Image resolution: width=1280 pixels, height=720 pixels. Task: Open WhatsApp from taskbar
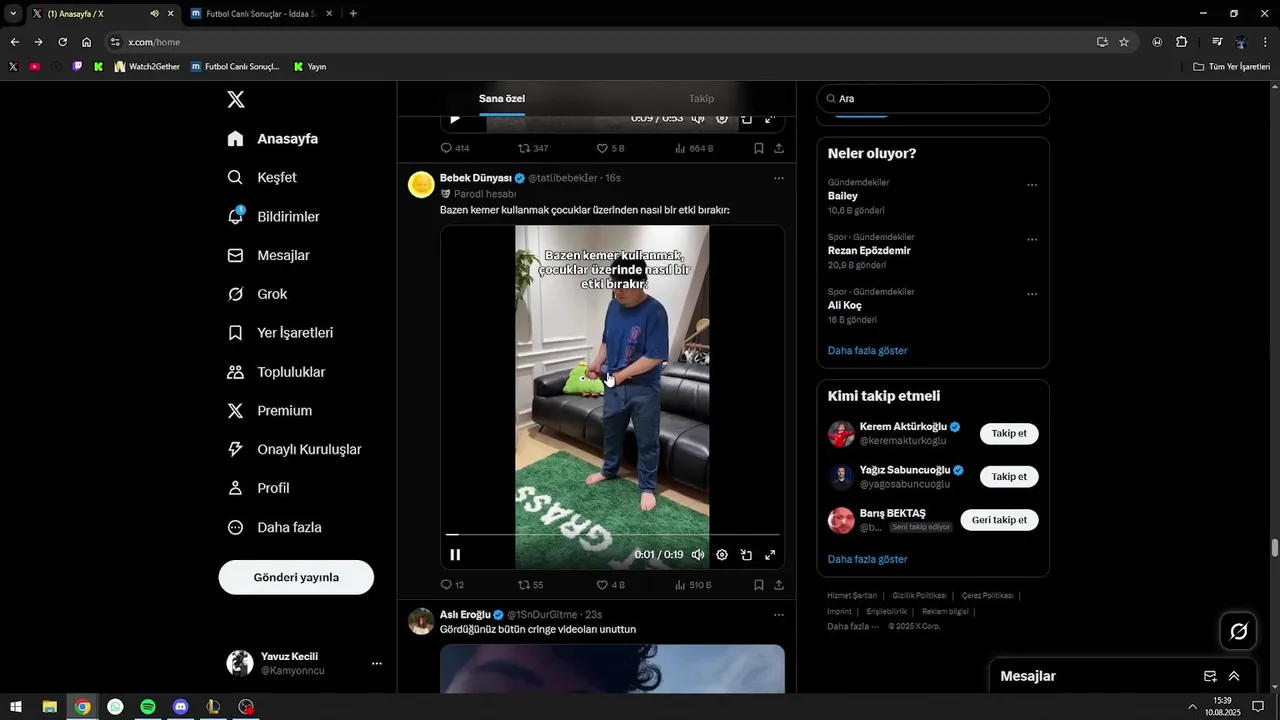115,707
